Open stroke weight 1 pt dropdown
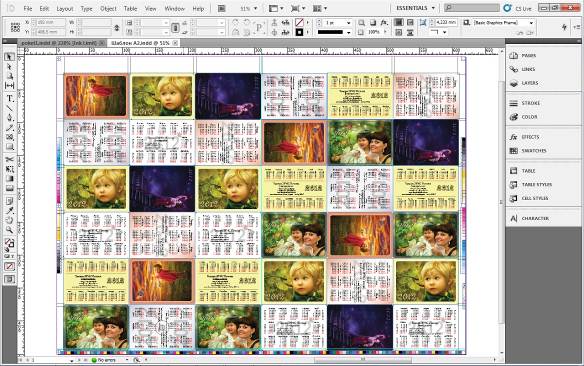 point(349,23)
